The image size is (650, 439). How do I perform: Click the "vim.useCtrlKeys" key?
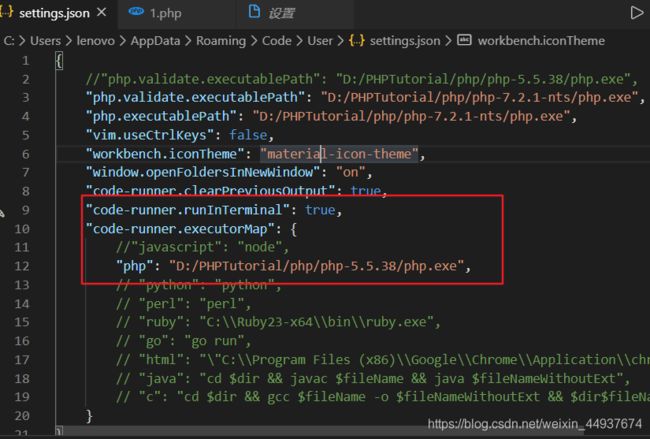153,136
